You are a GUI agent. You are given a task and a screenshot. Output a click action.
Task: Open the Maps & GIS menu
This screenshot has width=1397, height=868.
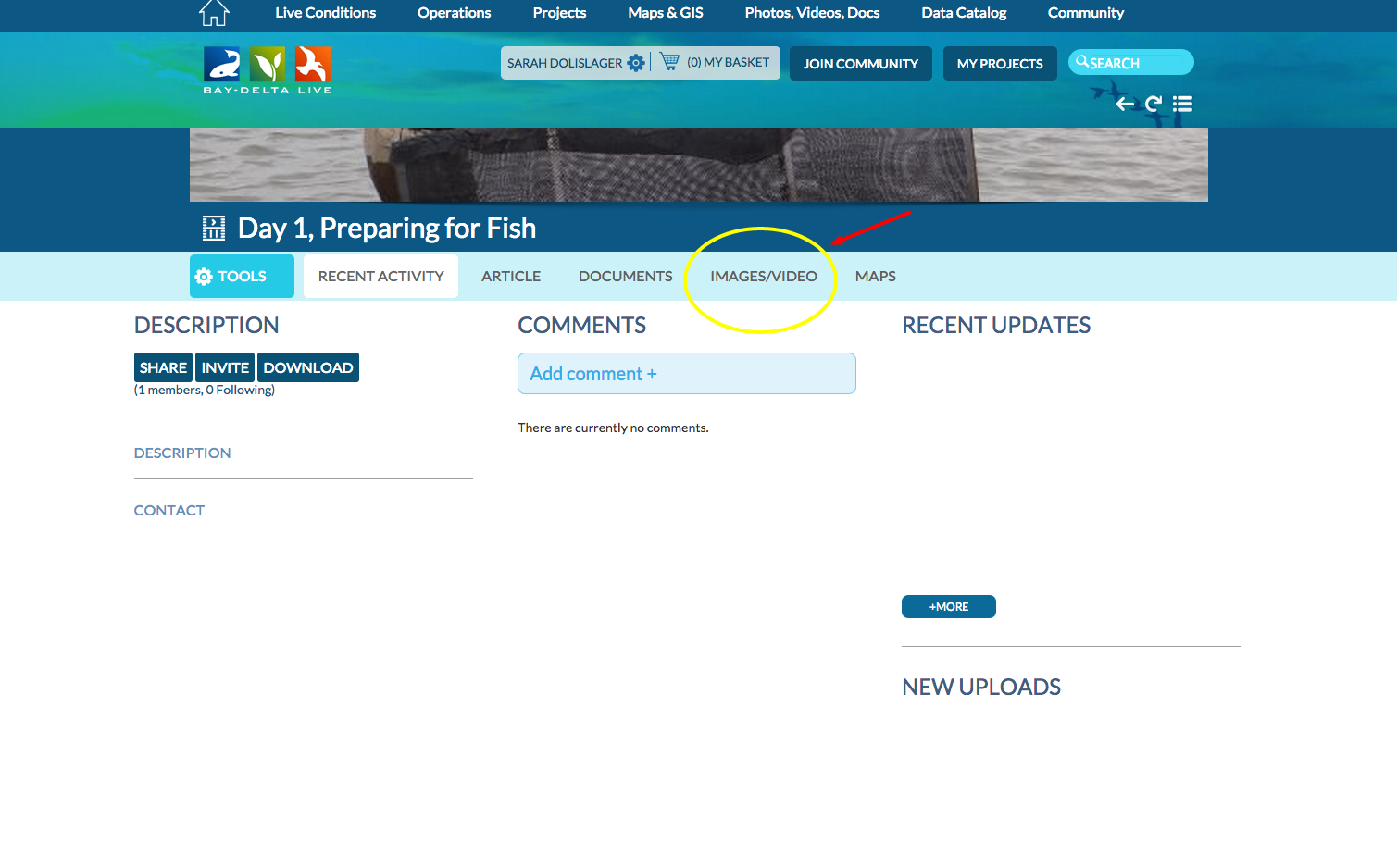pos(665,13)
